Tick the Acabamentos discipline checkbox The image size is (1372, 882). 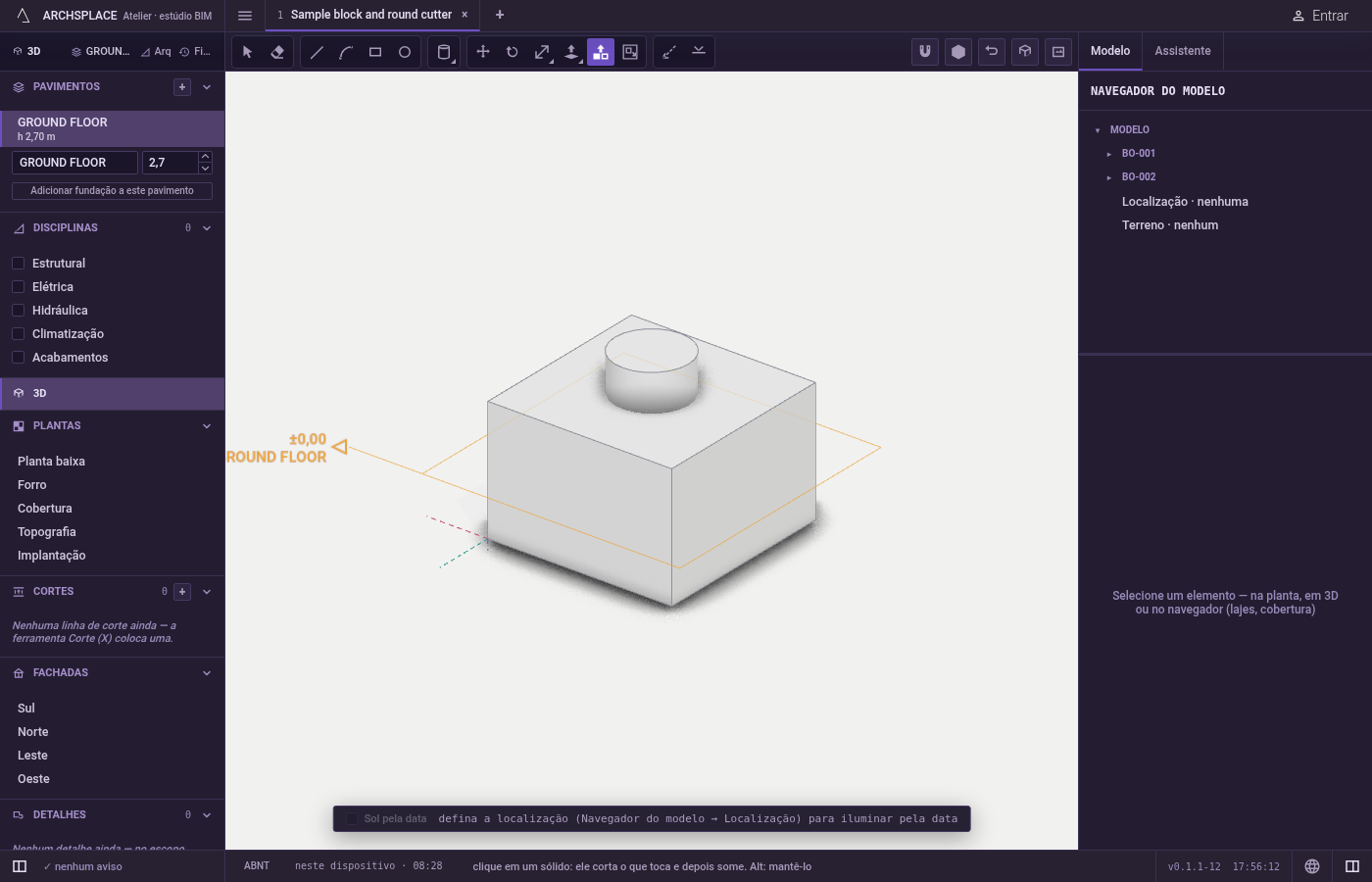click(18, 358)
